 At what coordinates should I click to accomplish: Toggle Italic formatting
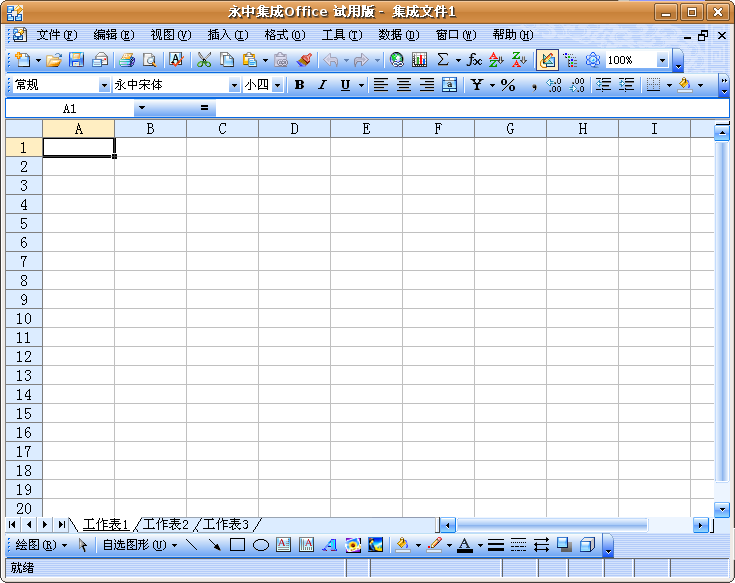(322, 85)
